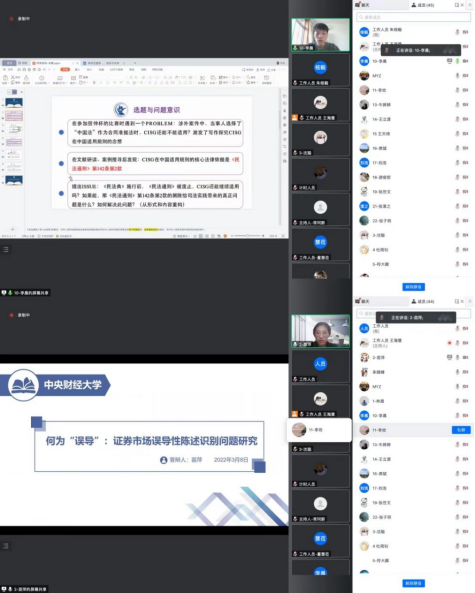Click the screen-share icon beside 2- in lower list
The height and width of the screenshot is (593, 475).
[x=449, y=357]
